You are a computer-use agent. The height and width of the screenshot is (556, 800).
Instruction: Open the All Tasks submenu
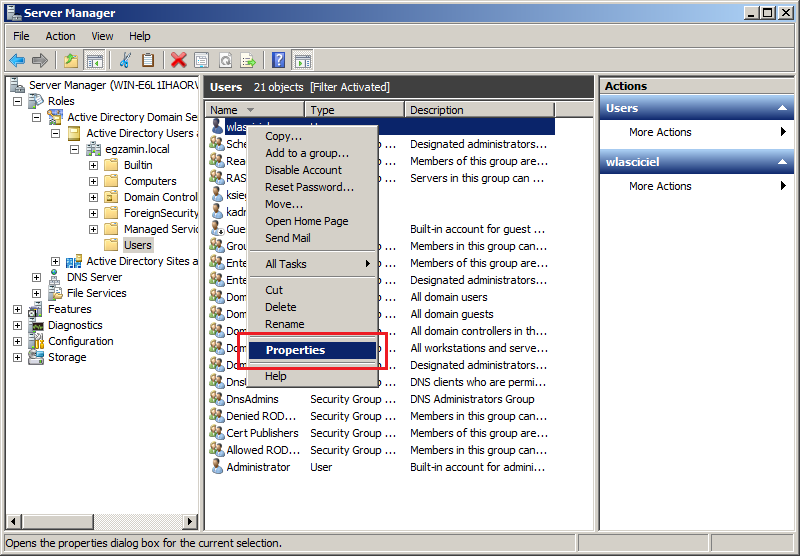tap(313, 264)
